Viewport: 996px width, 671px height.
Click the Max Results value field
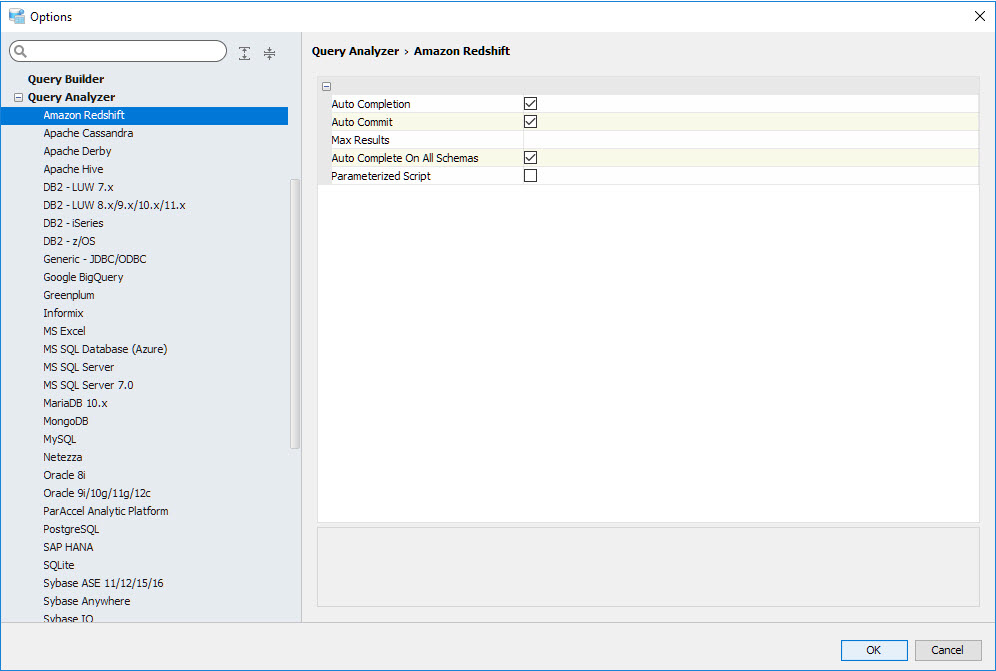(750, 140)
